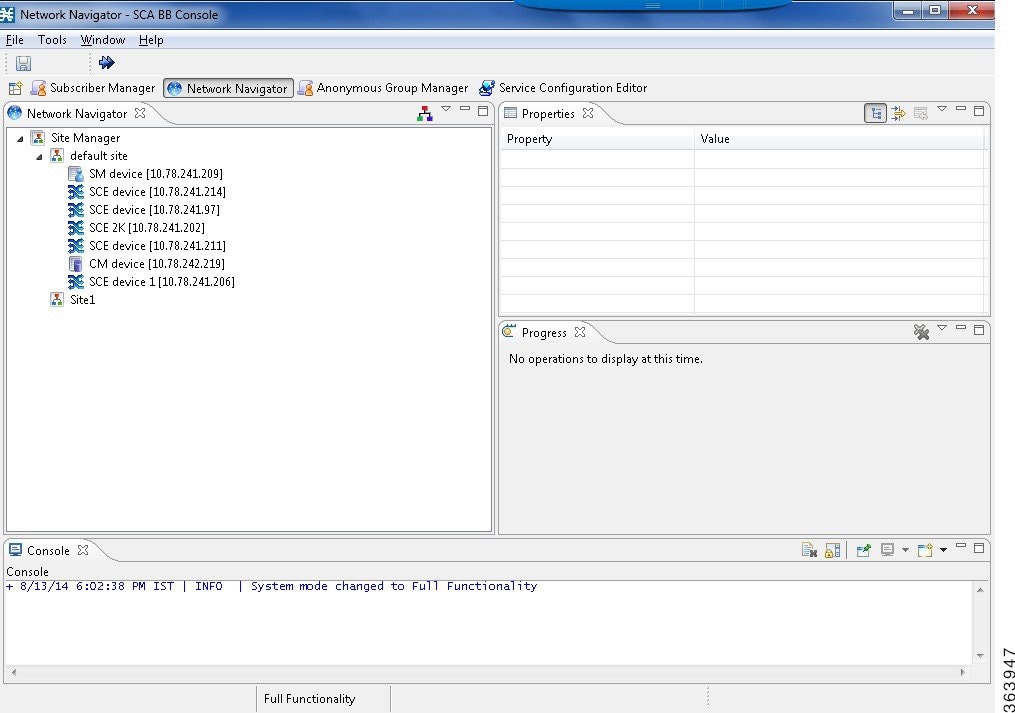Click the Show Categories icon in Properties
Screen dimensions: 1015x713
[876, 113]
